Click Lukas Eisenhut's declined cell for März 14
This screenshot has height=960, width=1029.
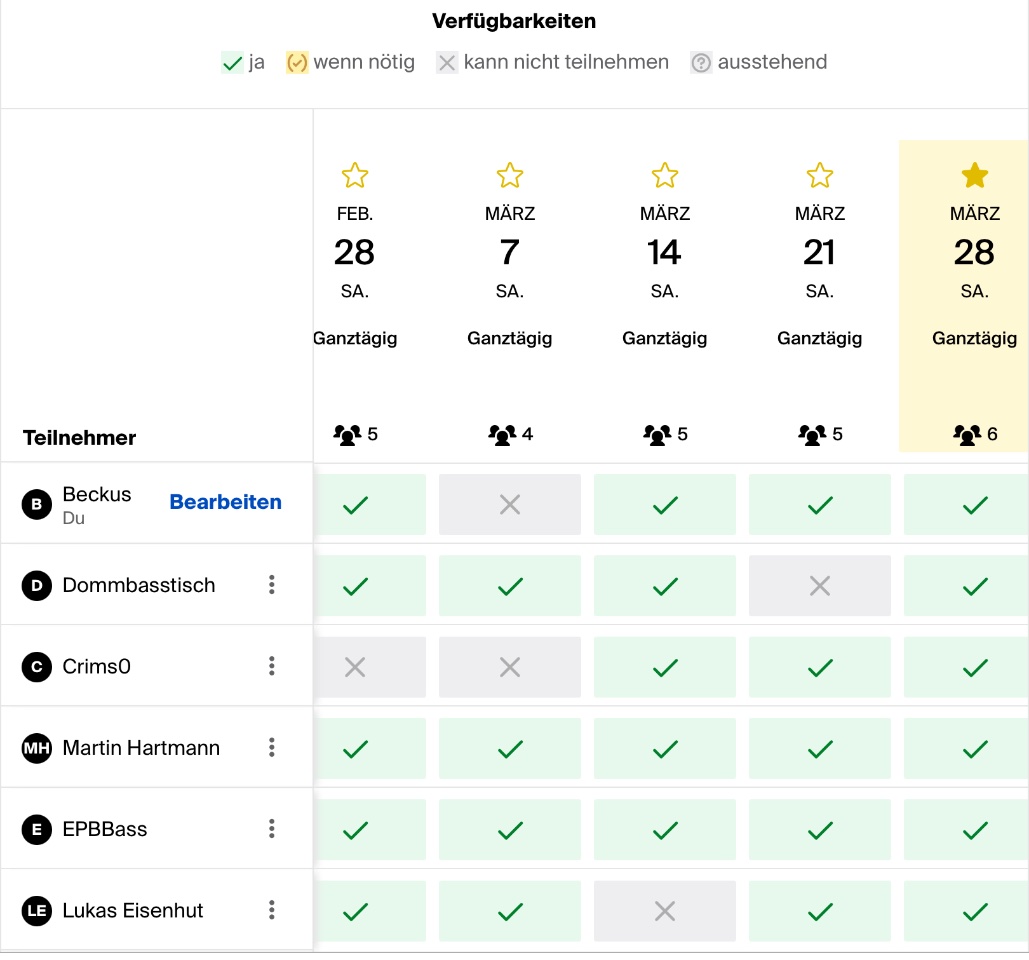pyautogui.click(x=665, y=911)
